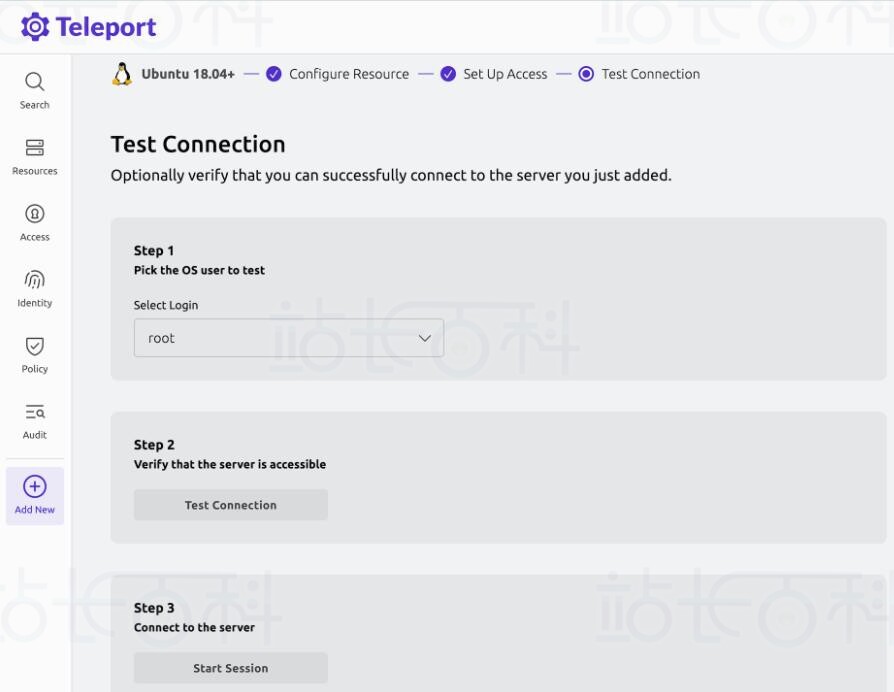Open the Identity fingerprint icon
Viewport: 894px width, 692px height.
coord(35,280)
